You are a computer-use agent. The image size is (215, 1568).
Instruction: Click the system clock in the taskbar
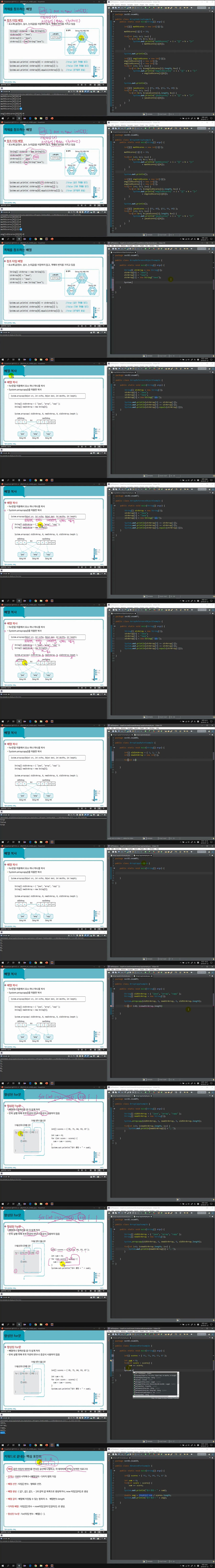coord(205,1564)
